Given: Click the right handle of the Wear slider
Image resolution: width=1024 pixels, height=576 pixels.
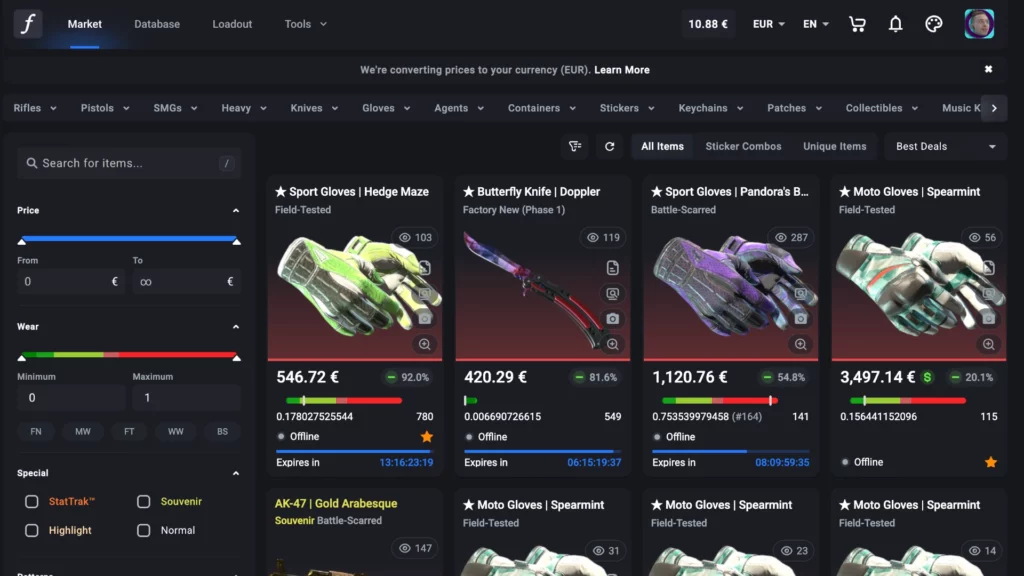Looking at the screenshot, I should point(236,357).
